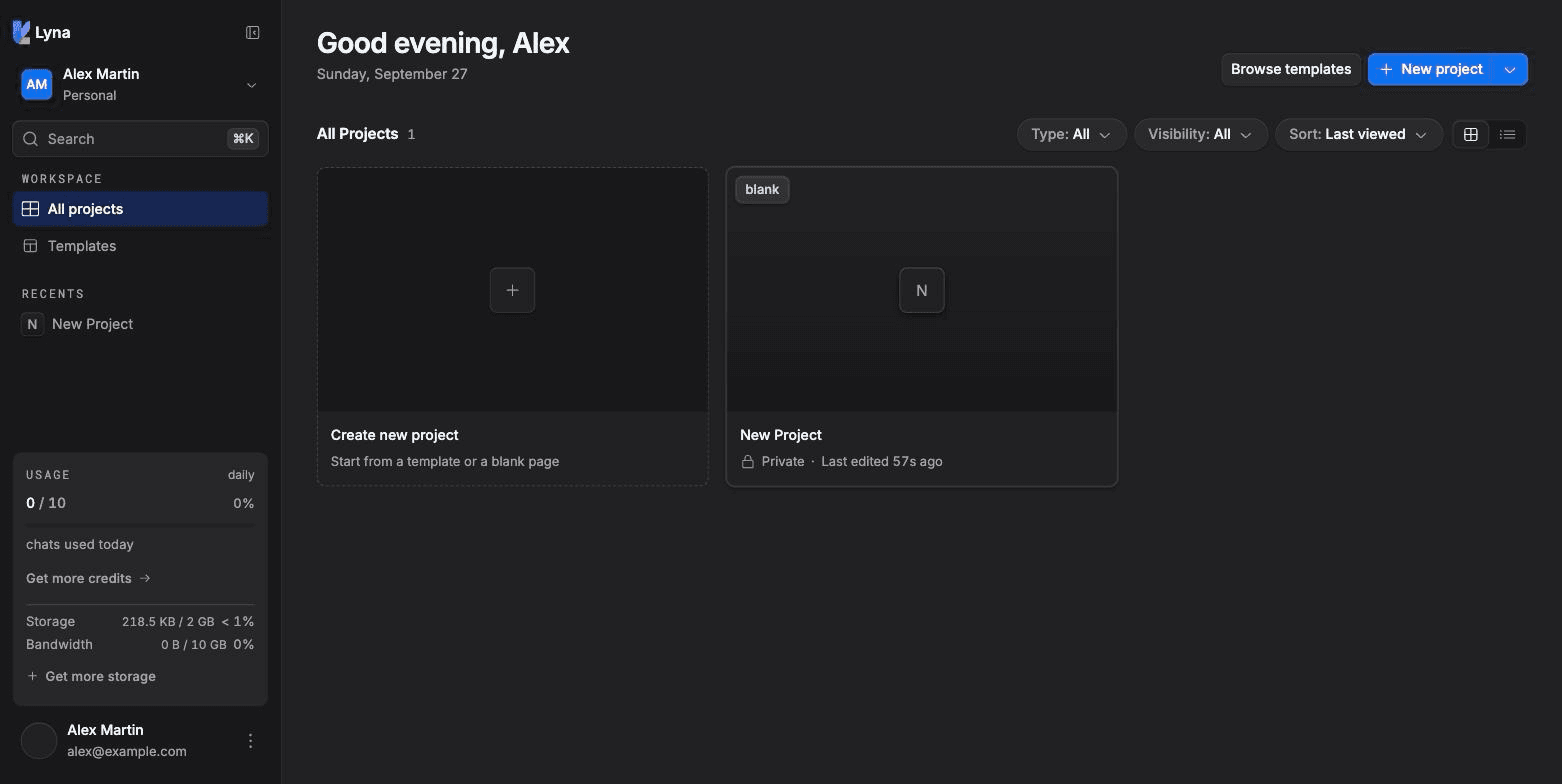Click Start from a template or a blank page
This screenshot has width=1562, height=784.
click(445, 462)
